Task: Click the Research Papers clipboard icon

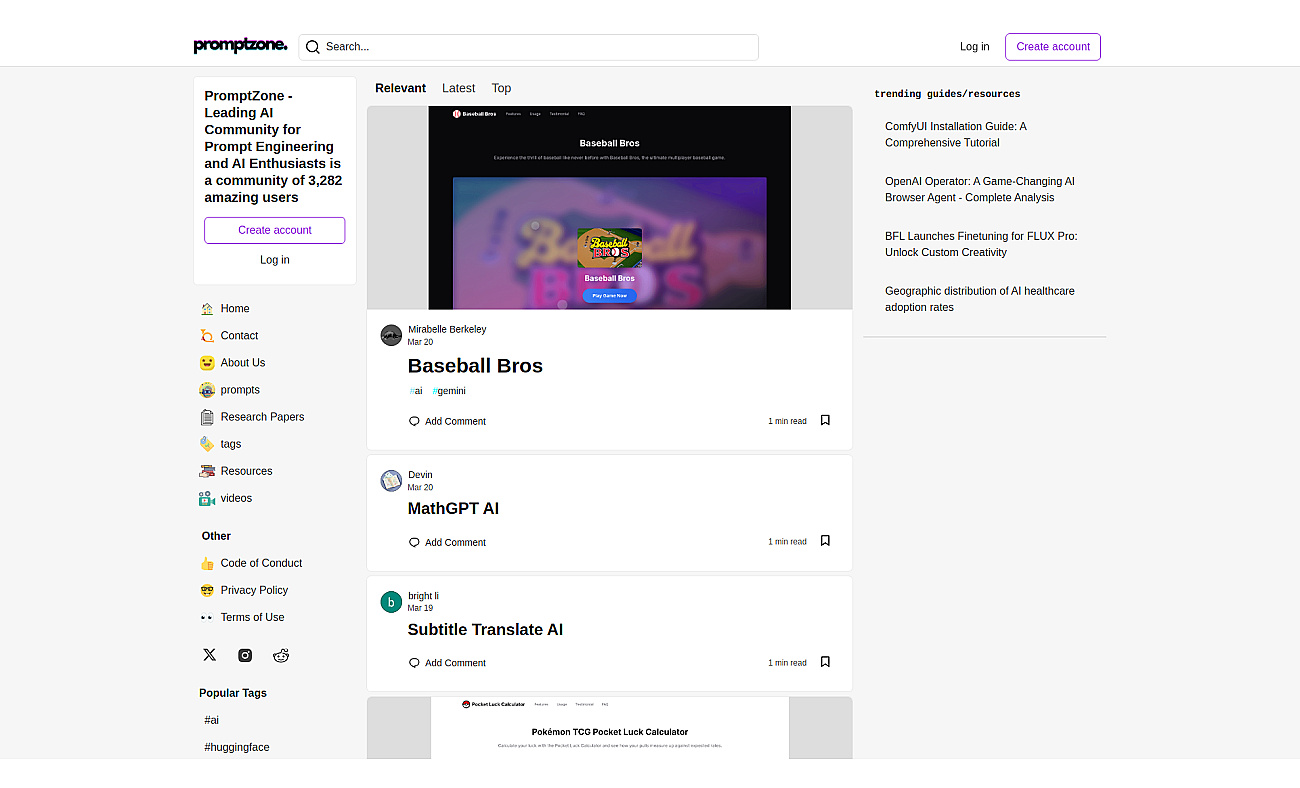Action: coord(207,417)
